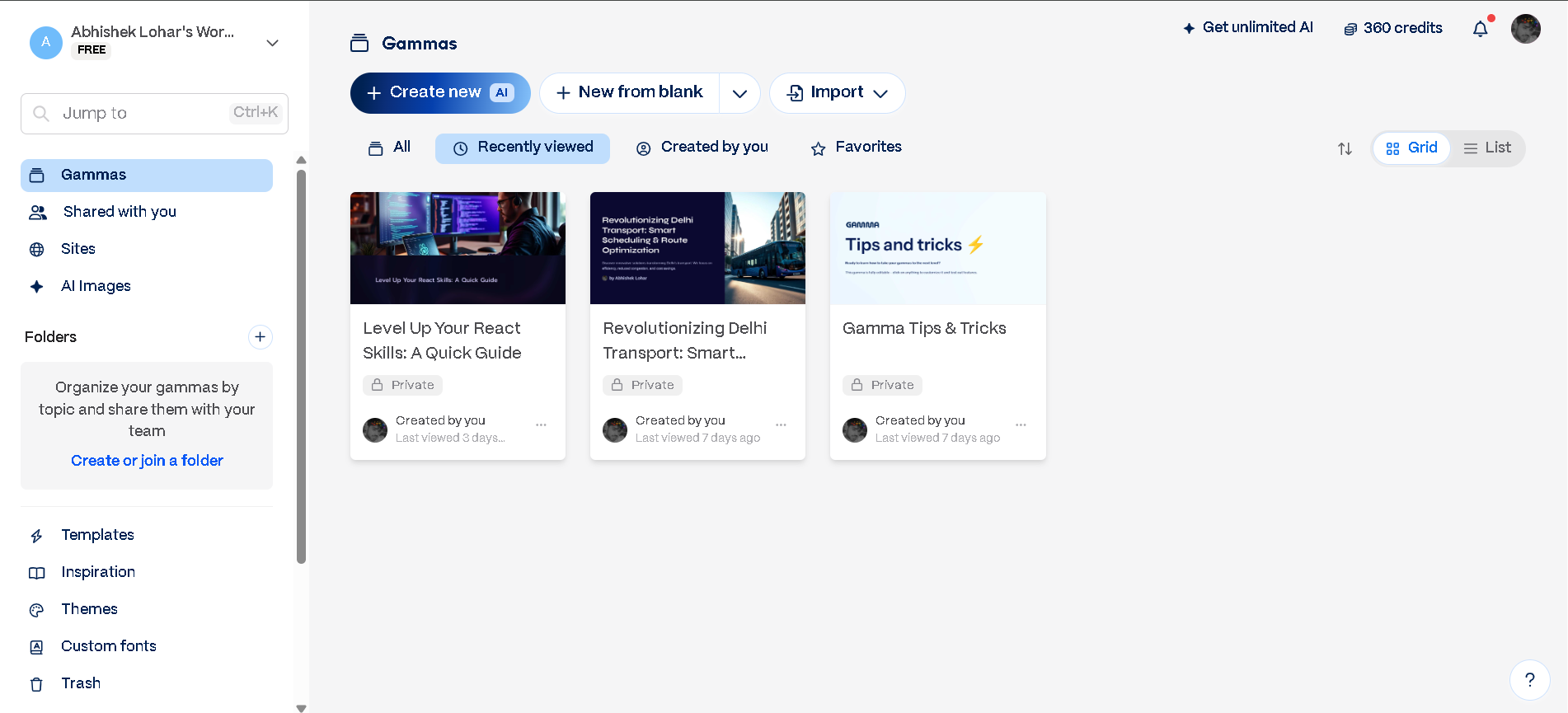Screen dimensions: 1568x713
Task: Open the Import dropdown
Action: tap(837, 93)
